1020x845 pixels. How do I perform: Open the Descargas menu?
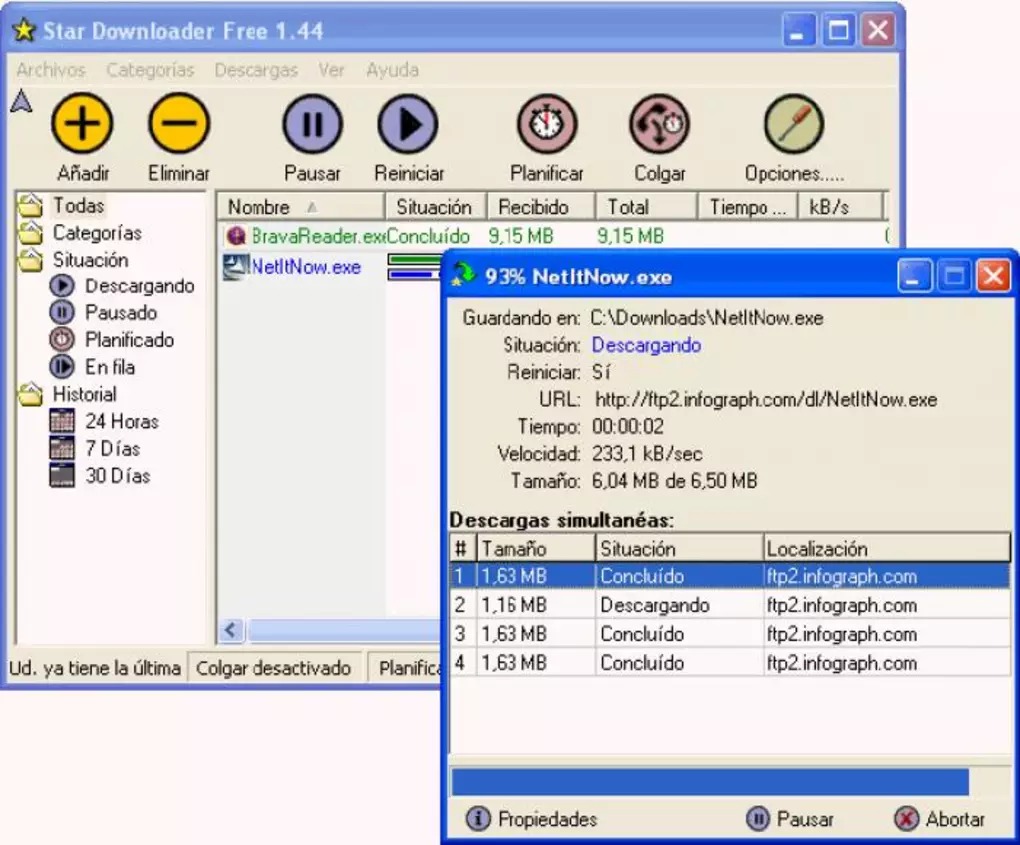256,70
